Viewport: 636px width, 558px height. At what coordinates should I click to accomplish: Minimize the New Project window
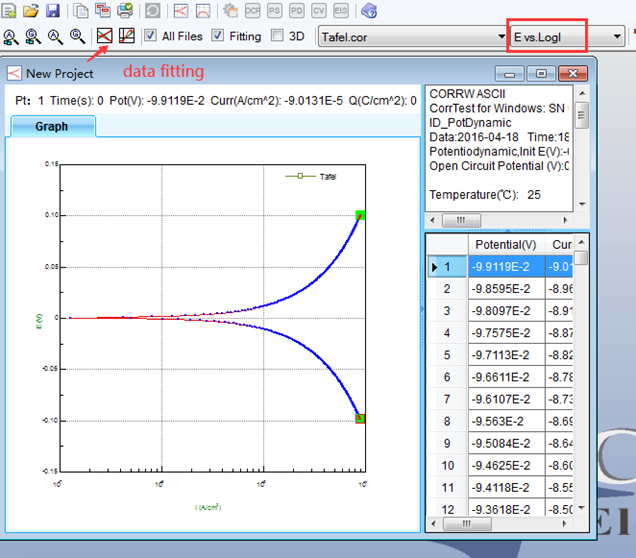coord(509,74)
